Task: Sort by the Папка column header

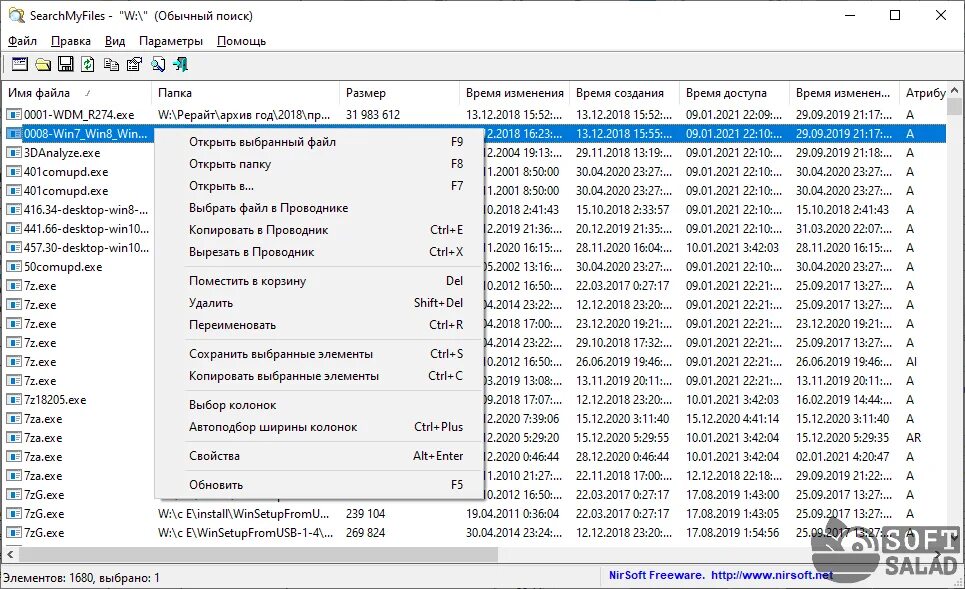Action: [x=245, y=93]
